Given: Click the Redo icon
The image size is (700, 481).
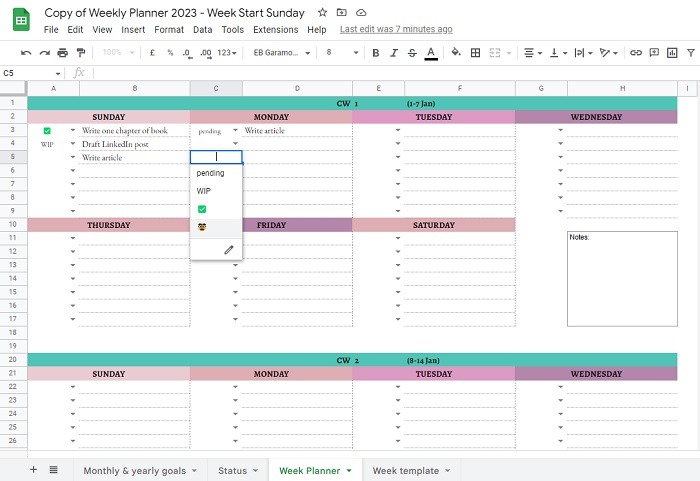Looking at the screenshot, I should click(x=44, y=53).
